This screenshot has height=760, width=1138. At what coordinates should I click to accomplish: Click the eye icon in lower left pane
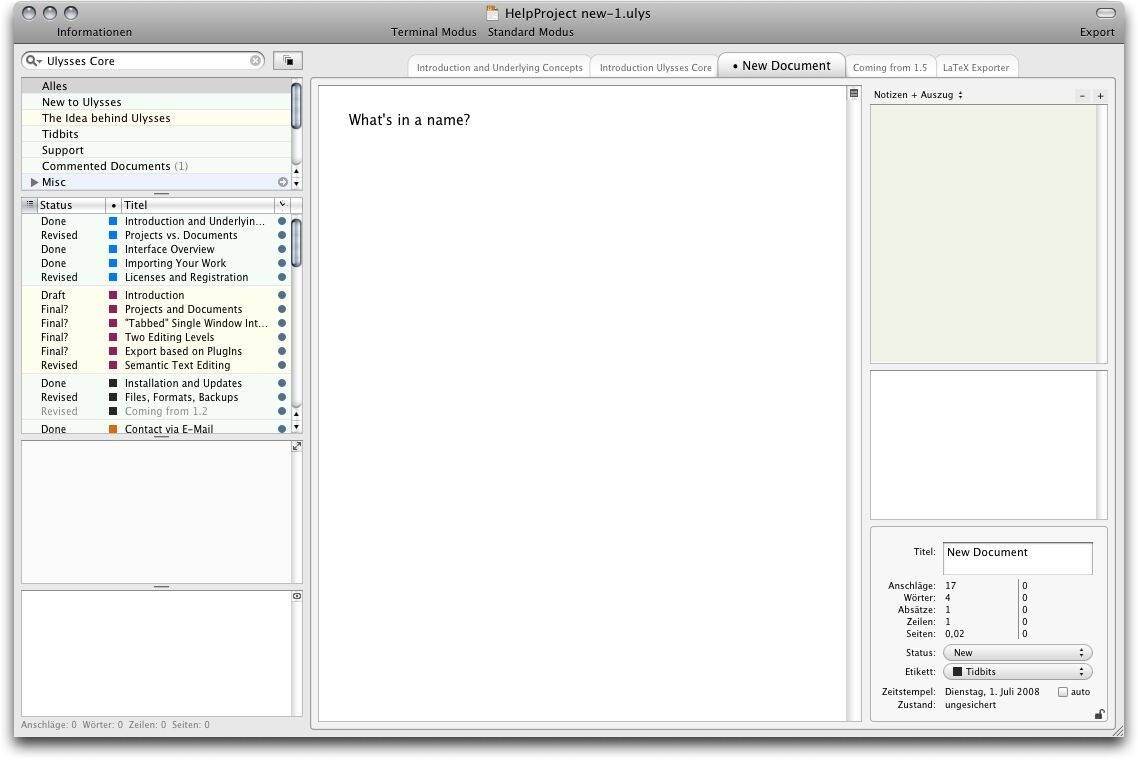(296, 596)
